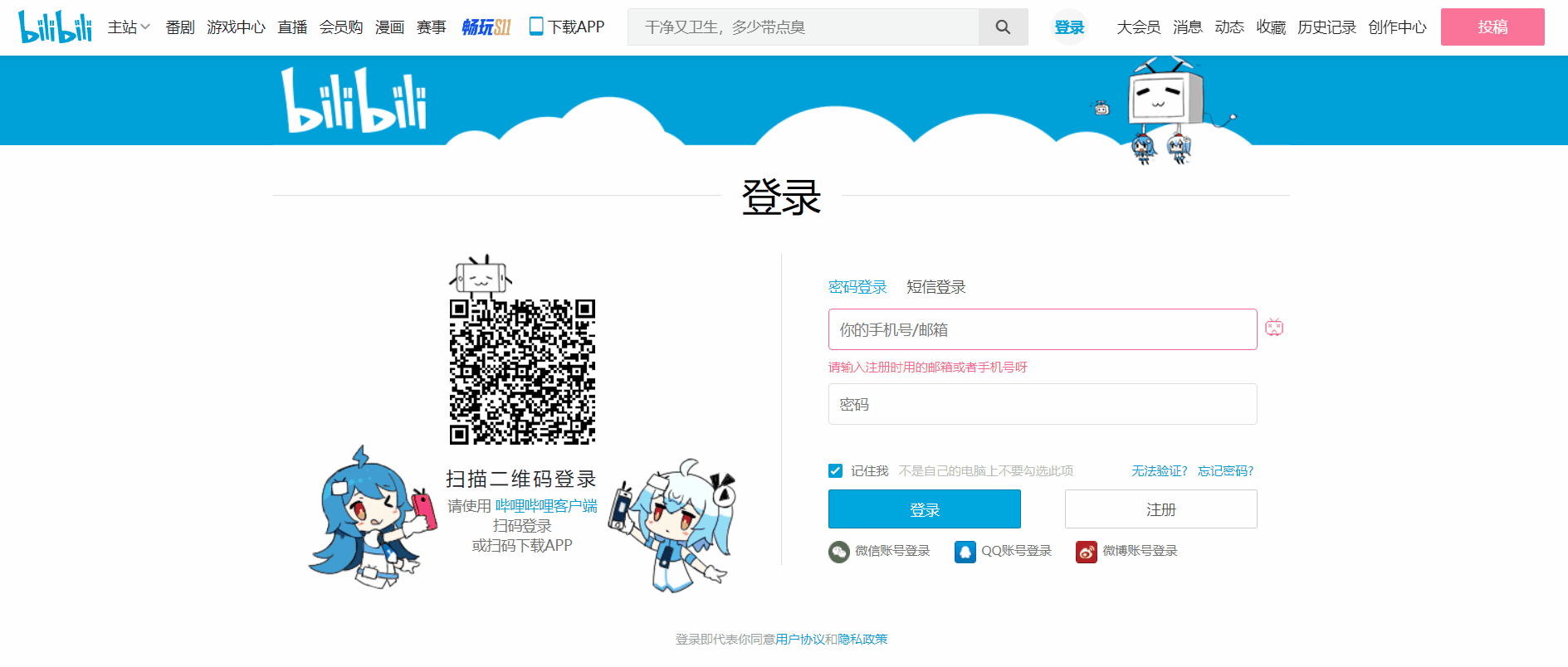
Task: Click the 密码 password input field
Action: (1043, 404)
